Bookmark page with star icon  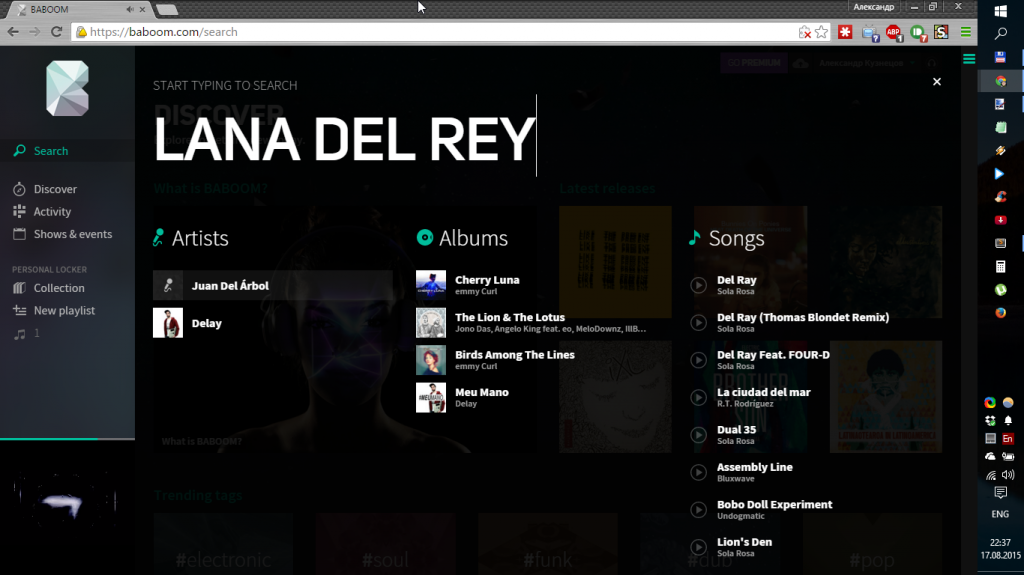[822, 32]
